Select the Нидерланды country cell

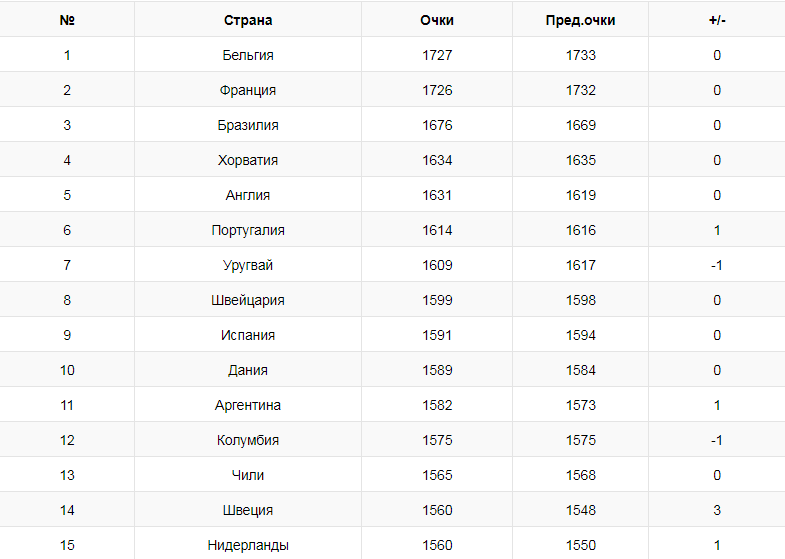(x=248, y=545)
